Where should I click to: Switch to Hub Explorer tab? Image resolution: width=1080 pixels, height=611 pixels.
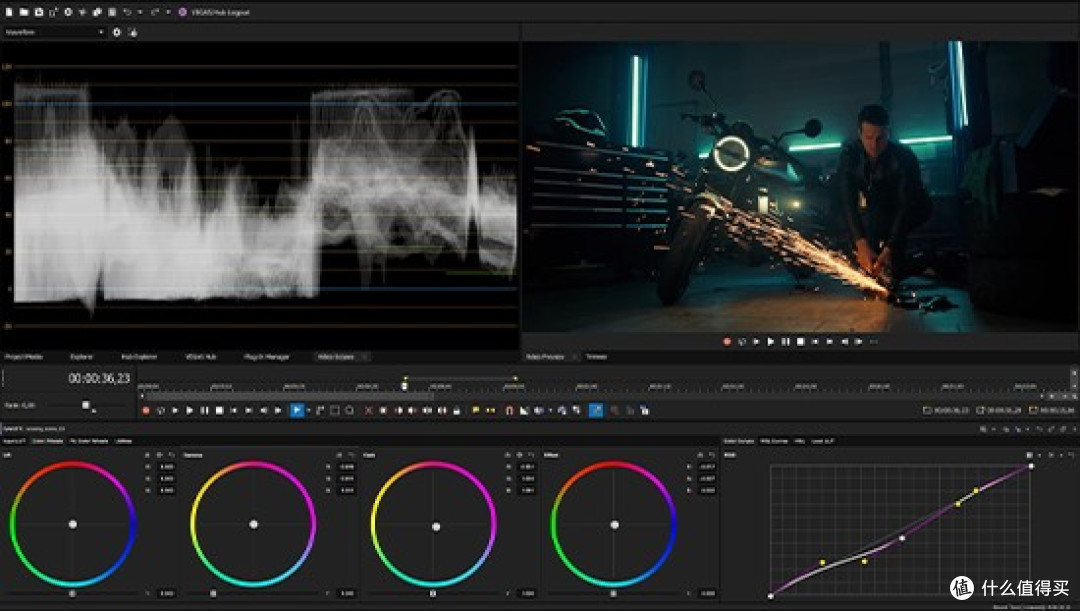[138, 357]
